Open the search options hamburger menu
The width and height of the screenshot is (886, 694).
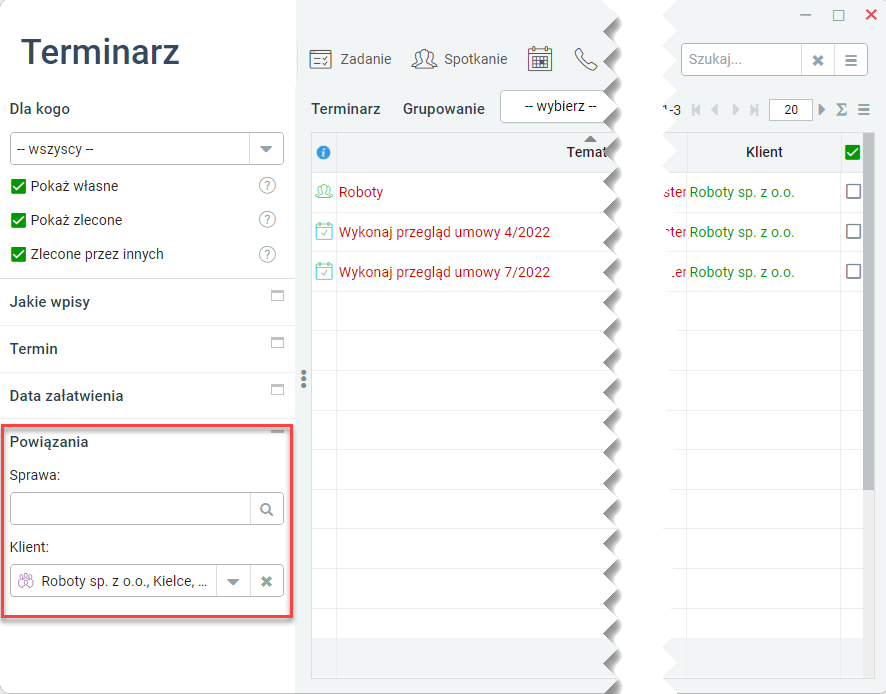851,60
